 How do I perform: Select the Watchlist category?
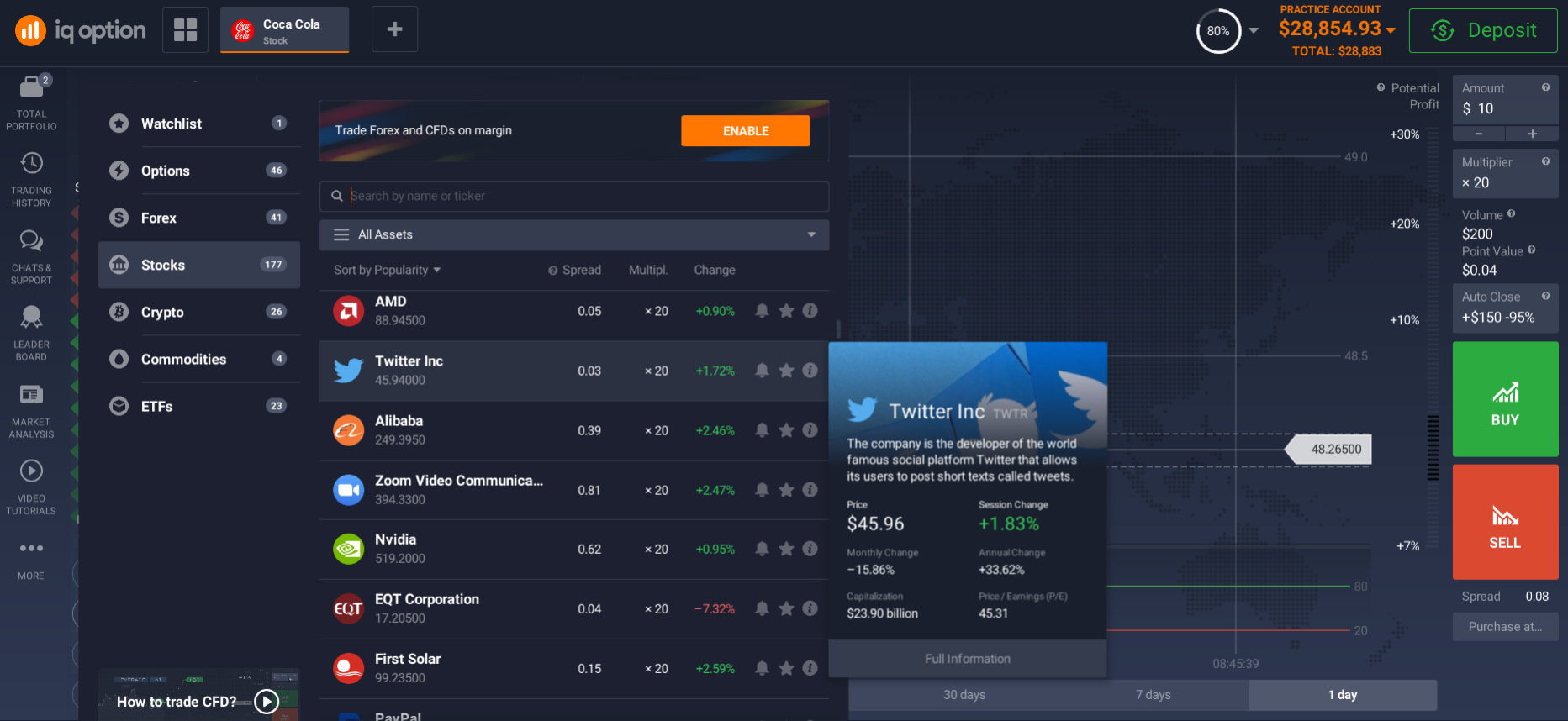tap(199, 124)
